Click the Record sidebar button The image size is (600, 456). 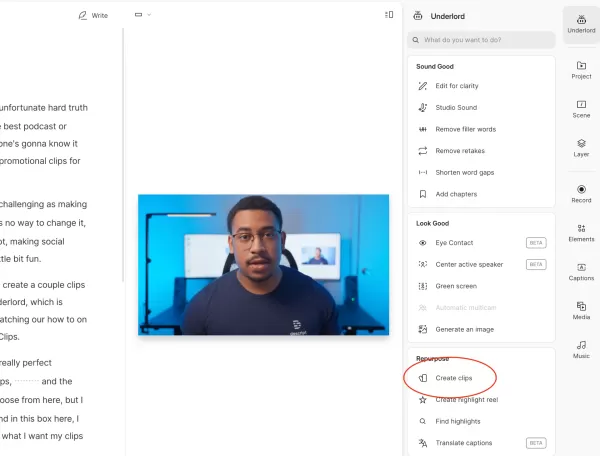pyautogui.click(x=581, y=194)
